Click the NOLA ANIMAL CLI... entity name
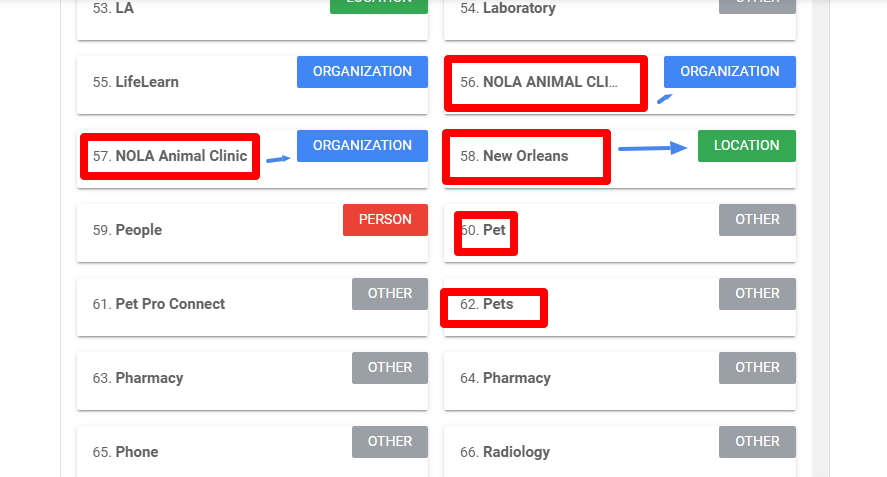The image size is (887, 477). click(x=551, y=82)
